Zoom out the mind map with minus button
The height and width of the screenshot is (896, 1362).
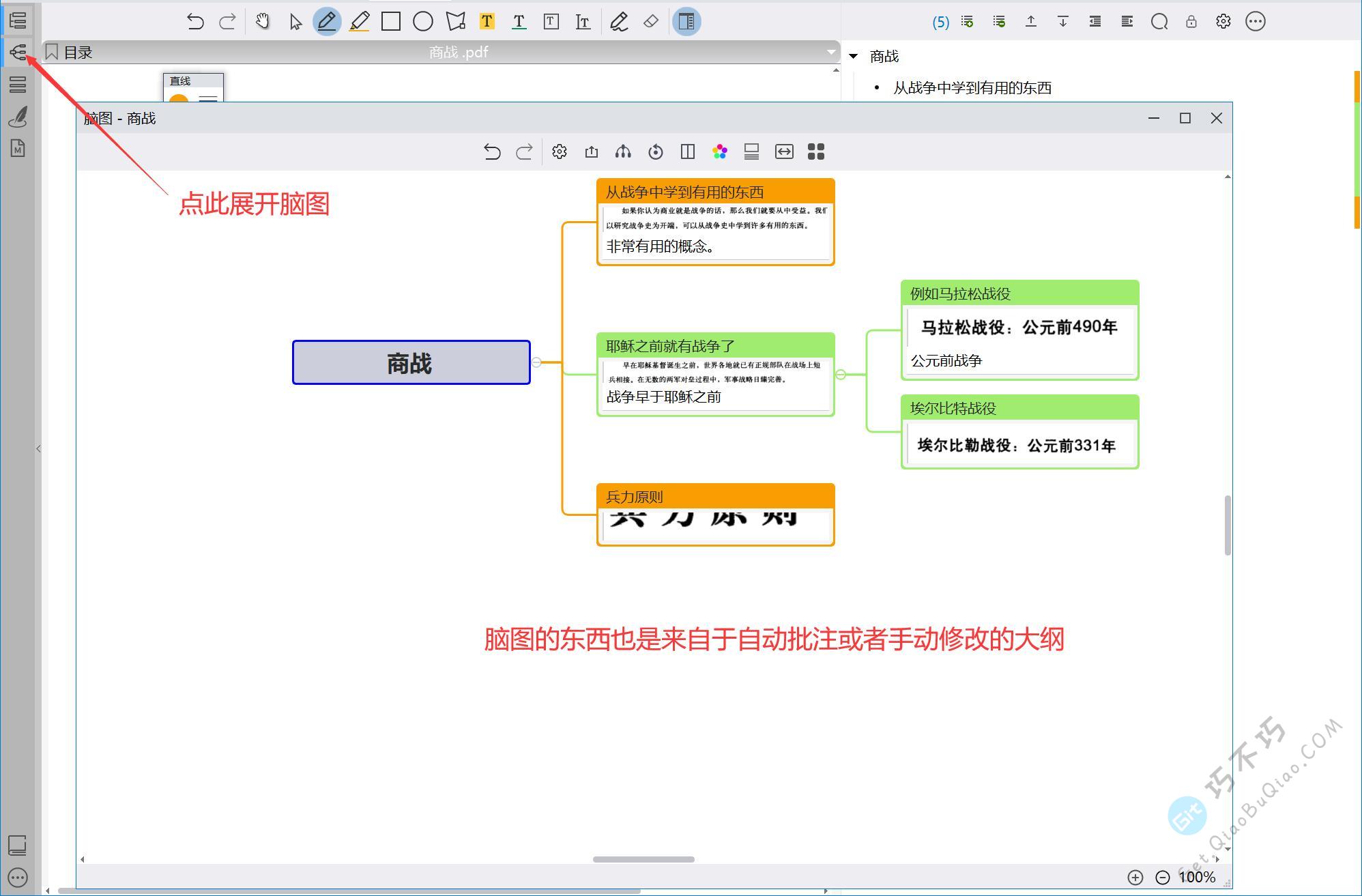coord(1163,878)
